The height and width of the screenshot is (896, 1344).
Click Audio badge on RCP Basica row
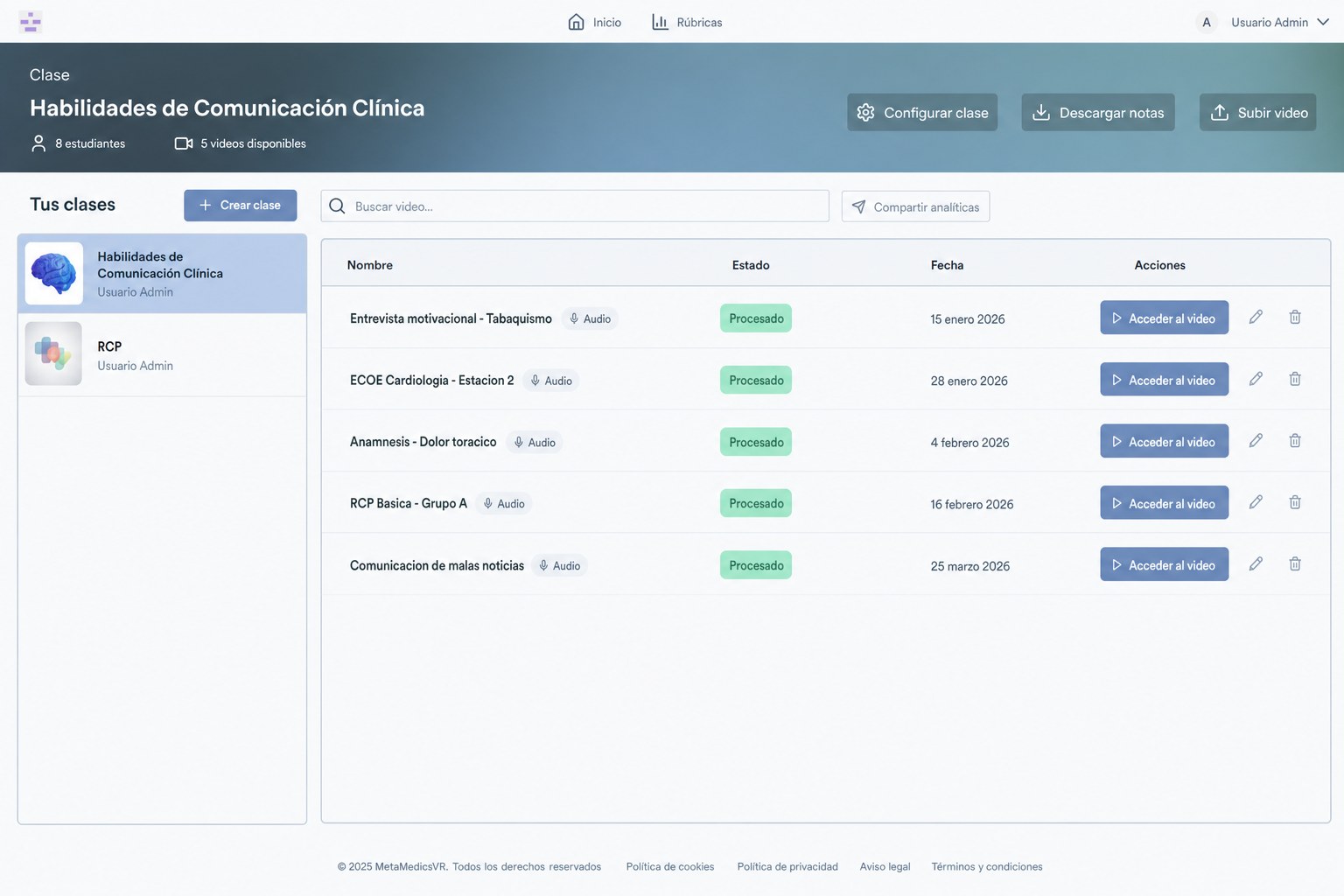point(504,503)
